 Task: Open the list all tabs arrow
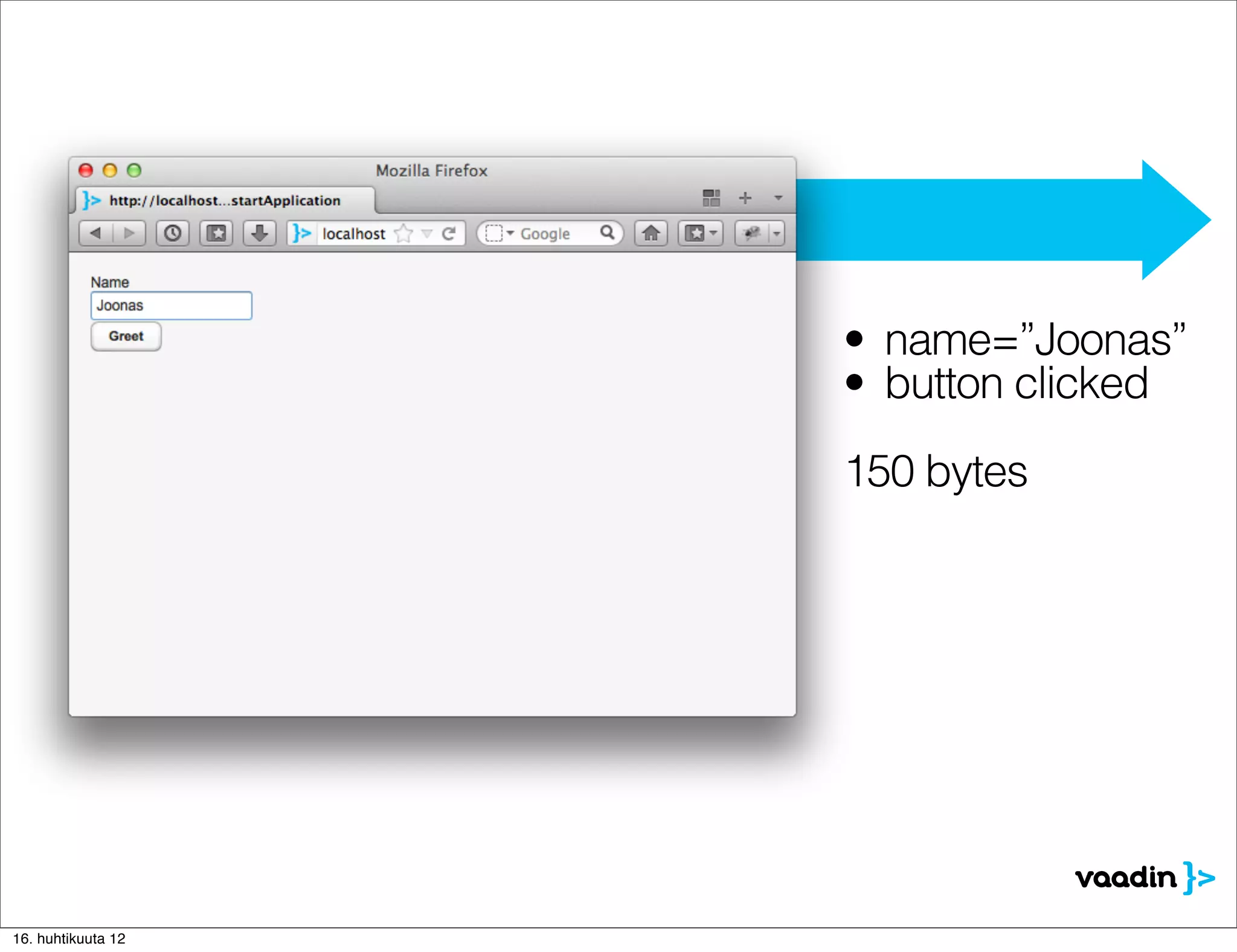(x=778, y=198)
